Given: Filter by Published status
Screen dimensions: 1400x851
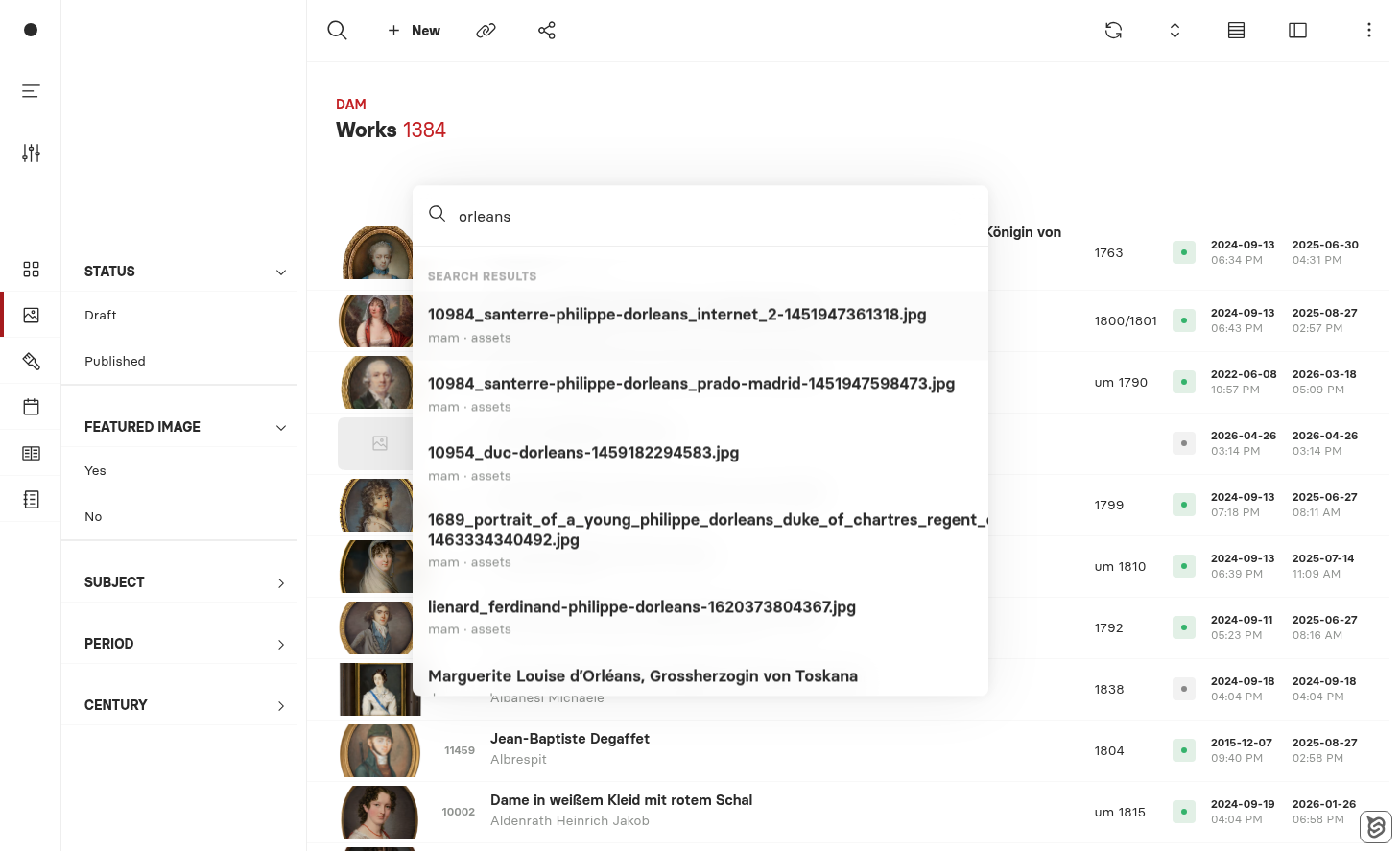Looking at the screenshot, I should pos(115,361).
